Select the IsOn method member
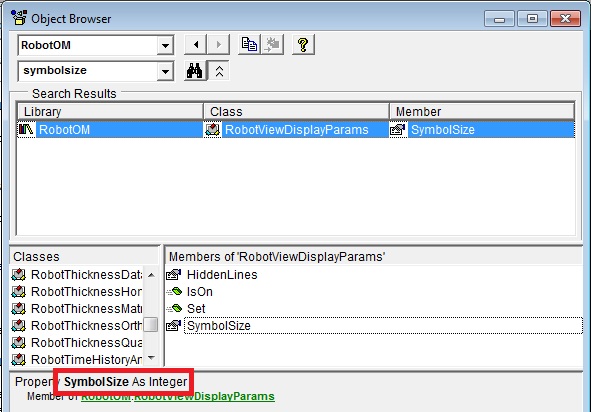Viewport: 591px width, 412px height. [200, 292]
